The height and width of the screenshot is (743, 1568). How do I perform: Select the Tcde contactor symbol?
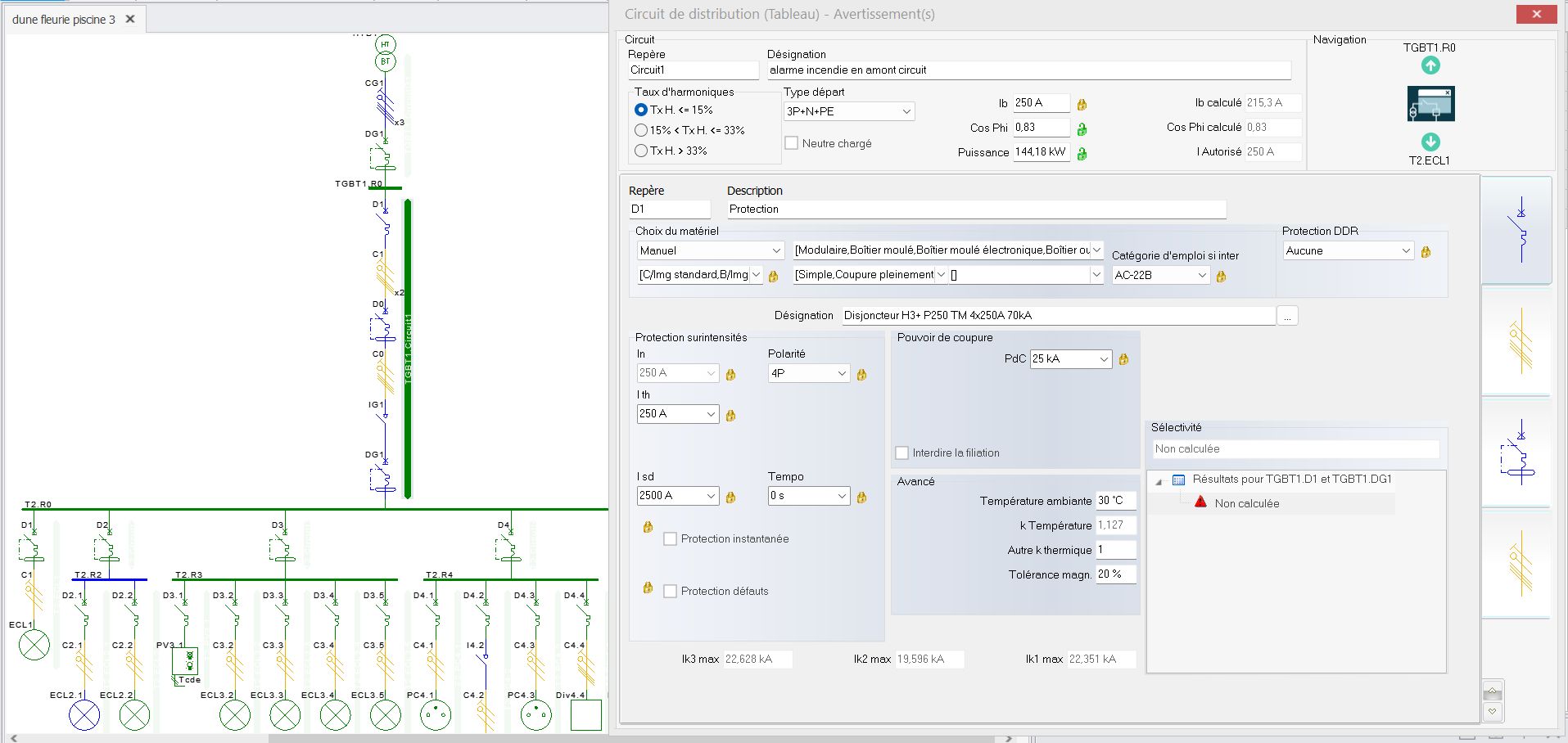click(x=185, y=661)
